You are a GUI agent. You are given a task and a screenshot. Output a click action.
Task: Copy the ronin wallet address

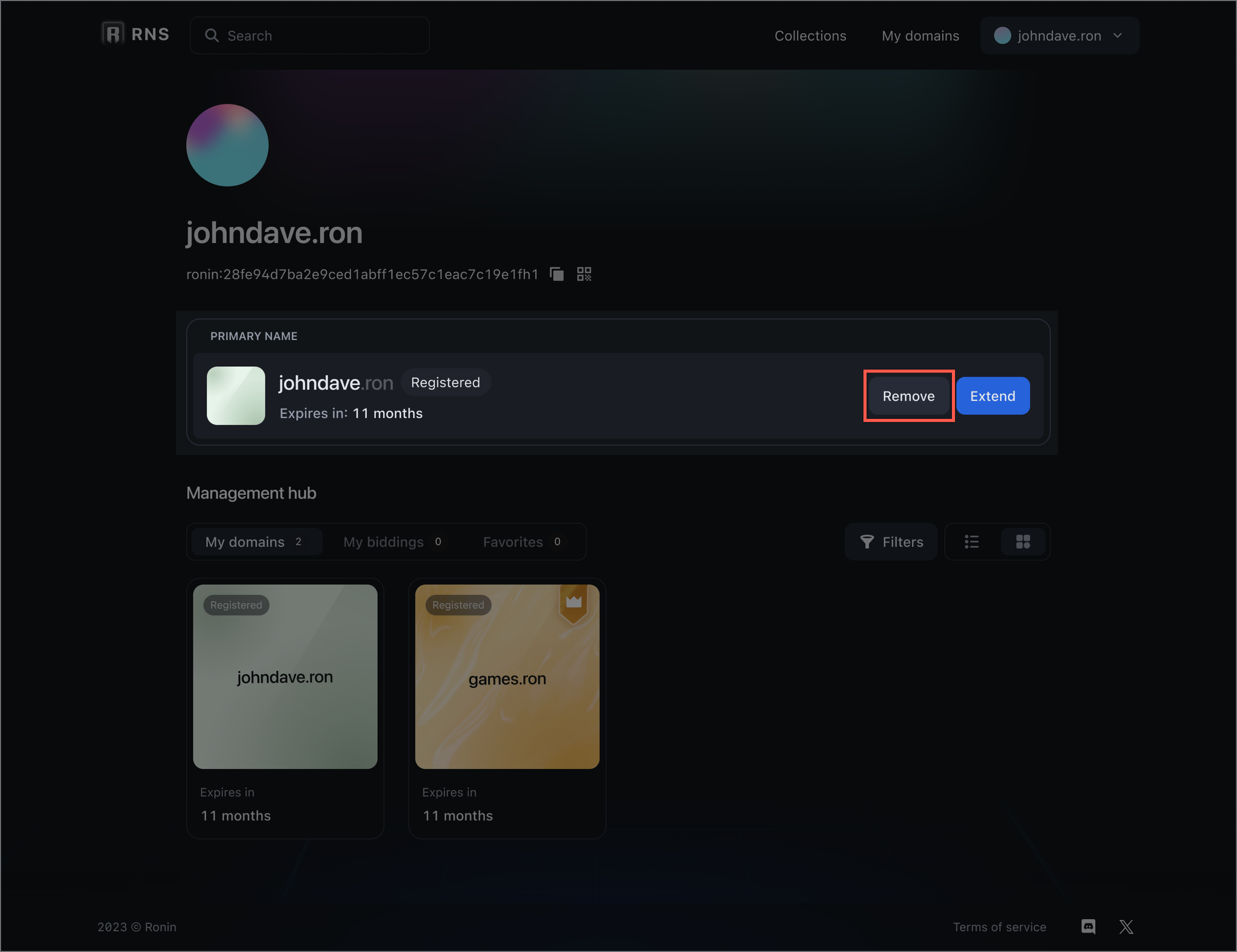557,274
